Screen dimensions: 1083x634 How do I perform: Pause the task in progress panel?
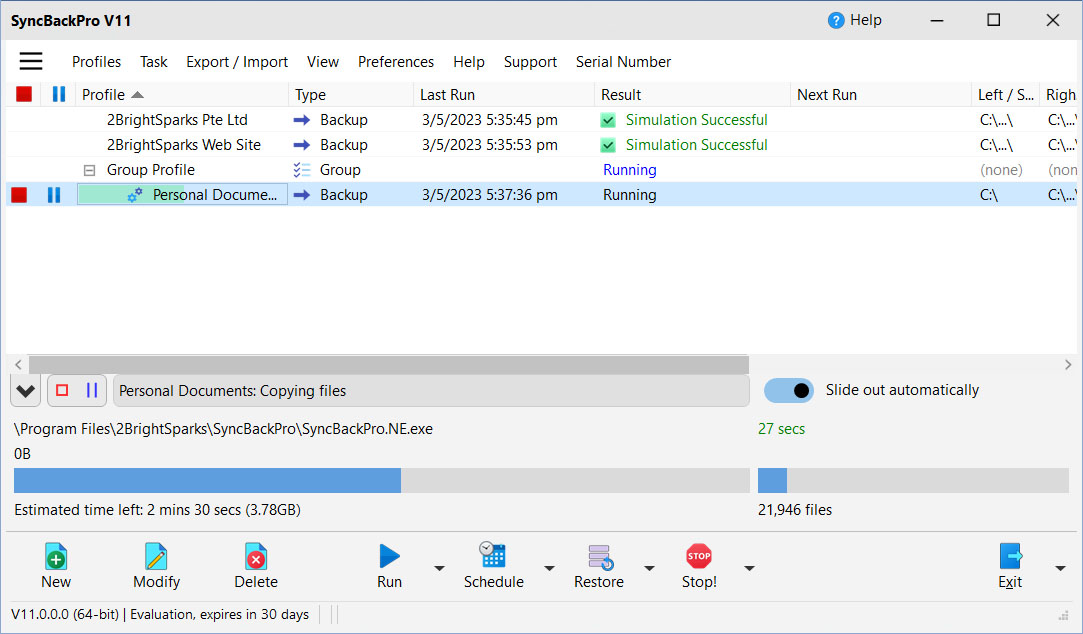click(92, 390)
